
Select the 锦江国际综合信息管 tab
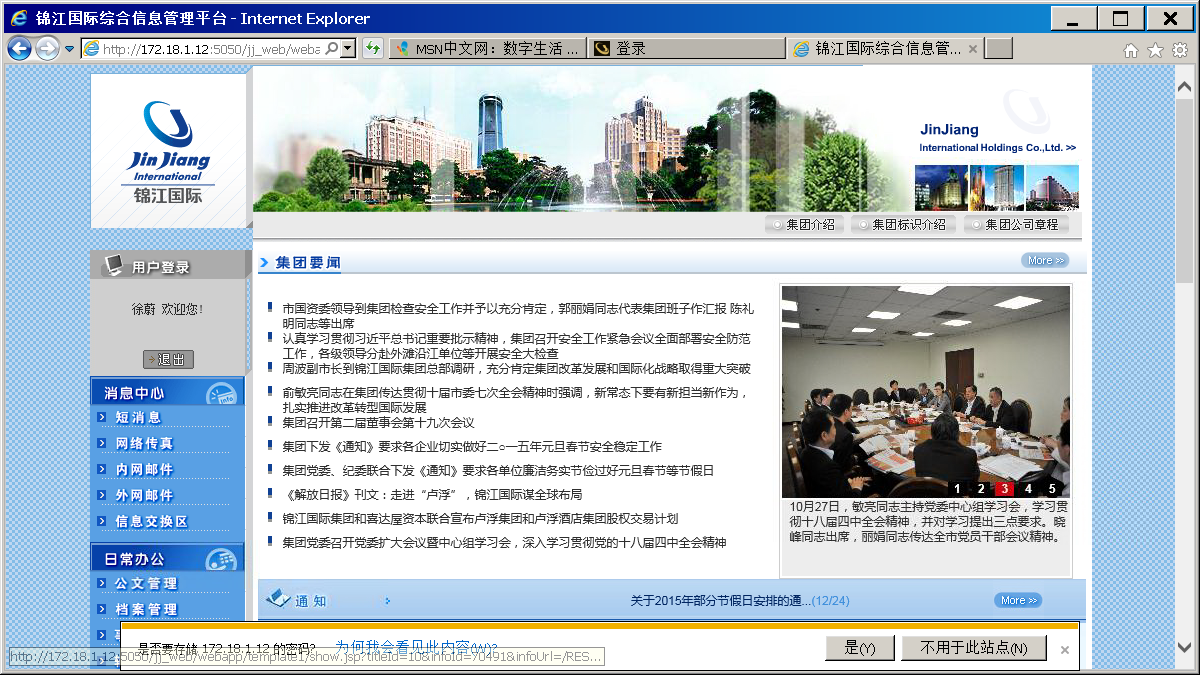click(x=884, y=48)
